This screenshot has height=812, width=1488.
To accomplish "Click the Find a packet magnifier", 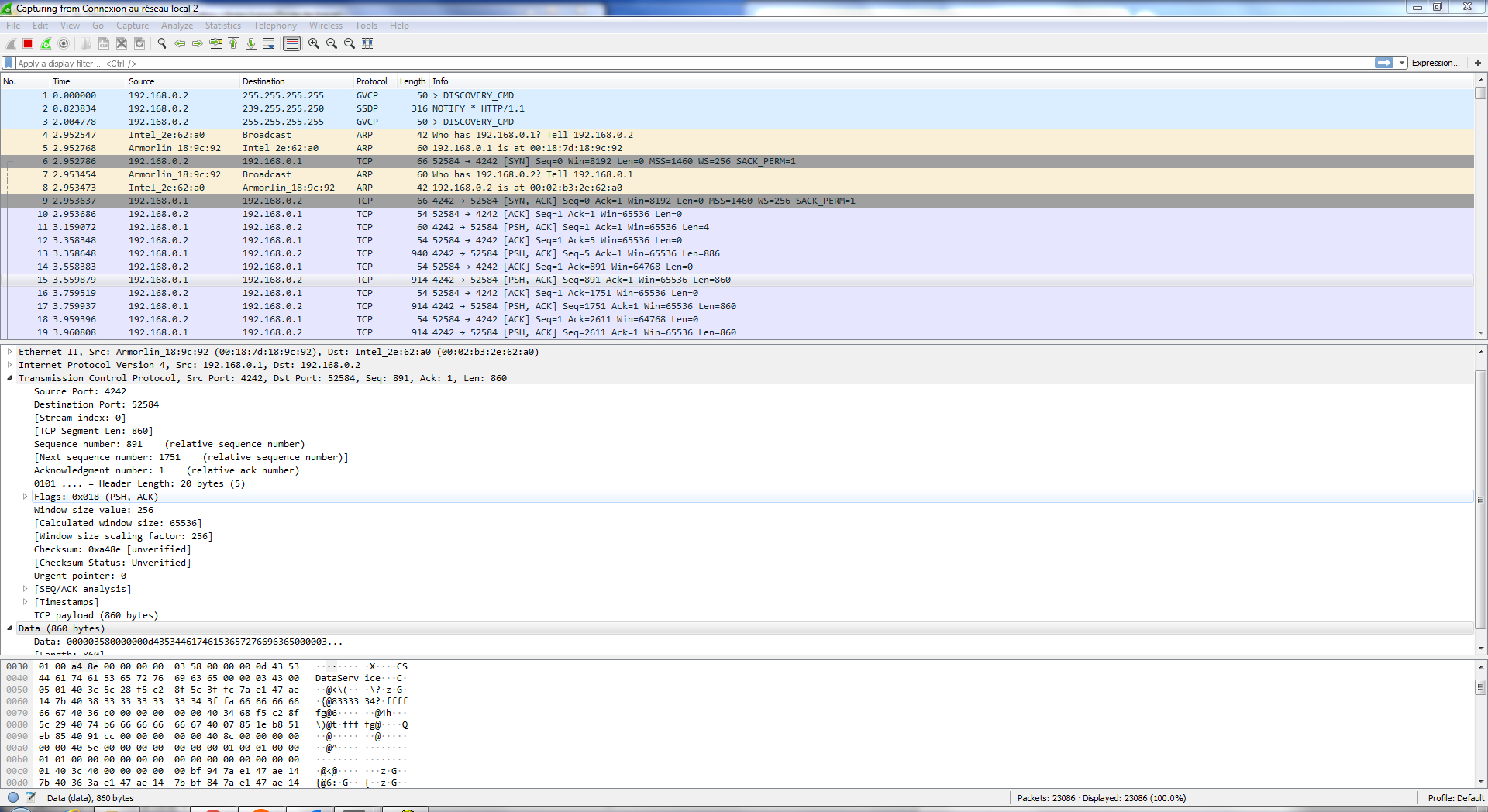I will coord(162,43).
